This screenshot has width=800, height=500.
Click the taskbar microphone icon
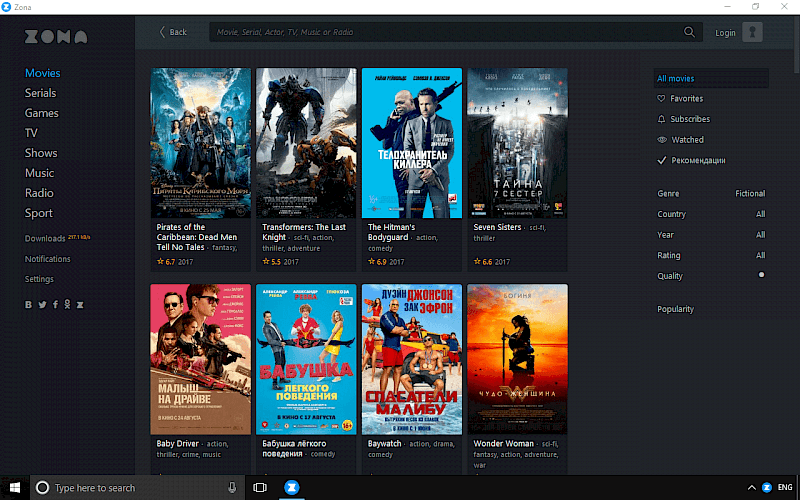232,488
